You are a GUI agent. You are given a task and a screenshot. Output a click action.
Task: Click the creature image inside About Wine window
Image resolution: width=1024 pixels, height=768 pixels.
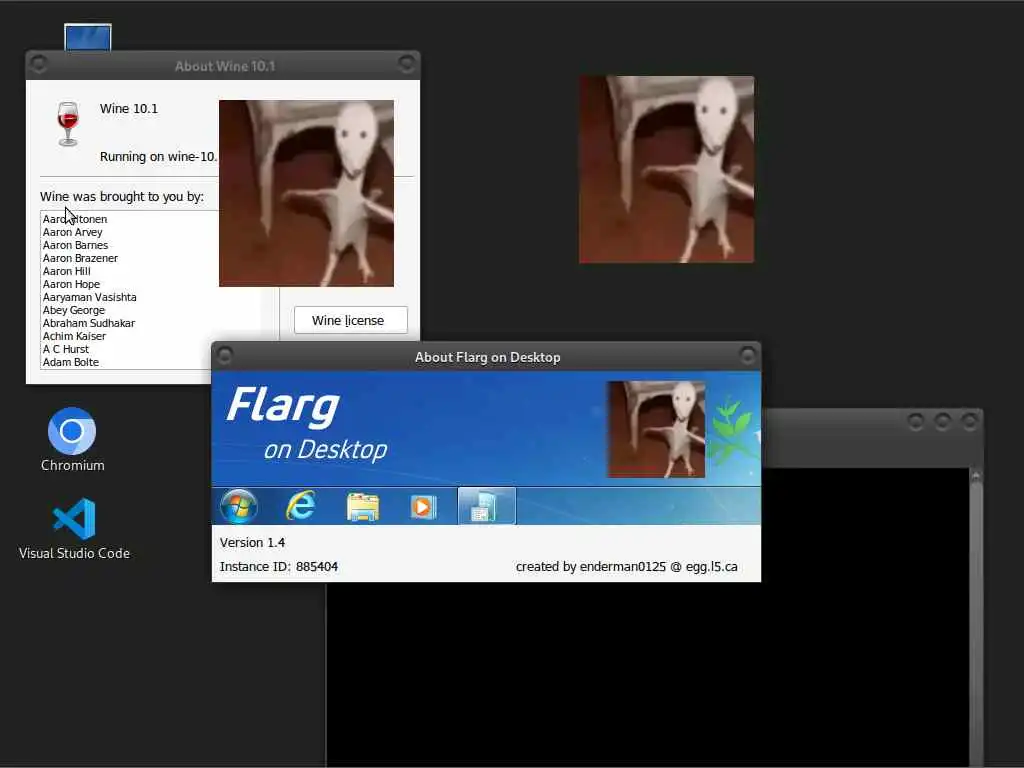[x=306, y=193]
